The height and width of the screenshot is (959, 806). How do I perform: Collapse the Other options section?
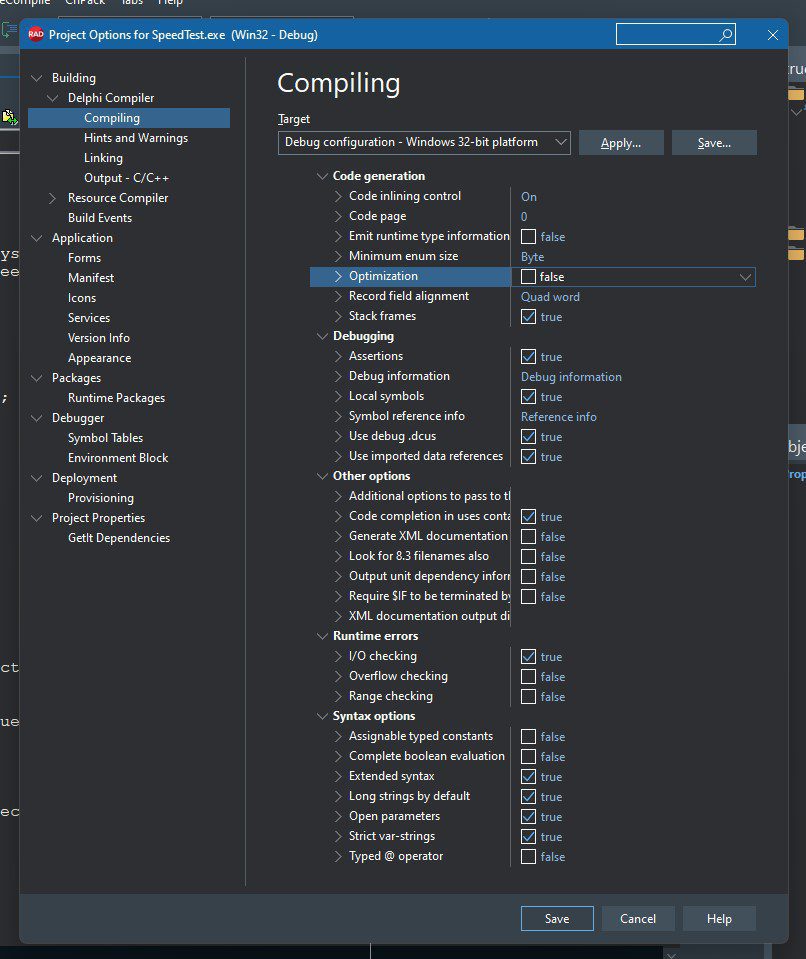(x=322, y=476)
